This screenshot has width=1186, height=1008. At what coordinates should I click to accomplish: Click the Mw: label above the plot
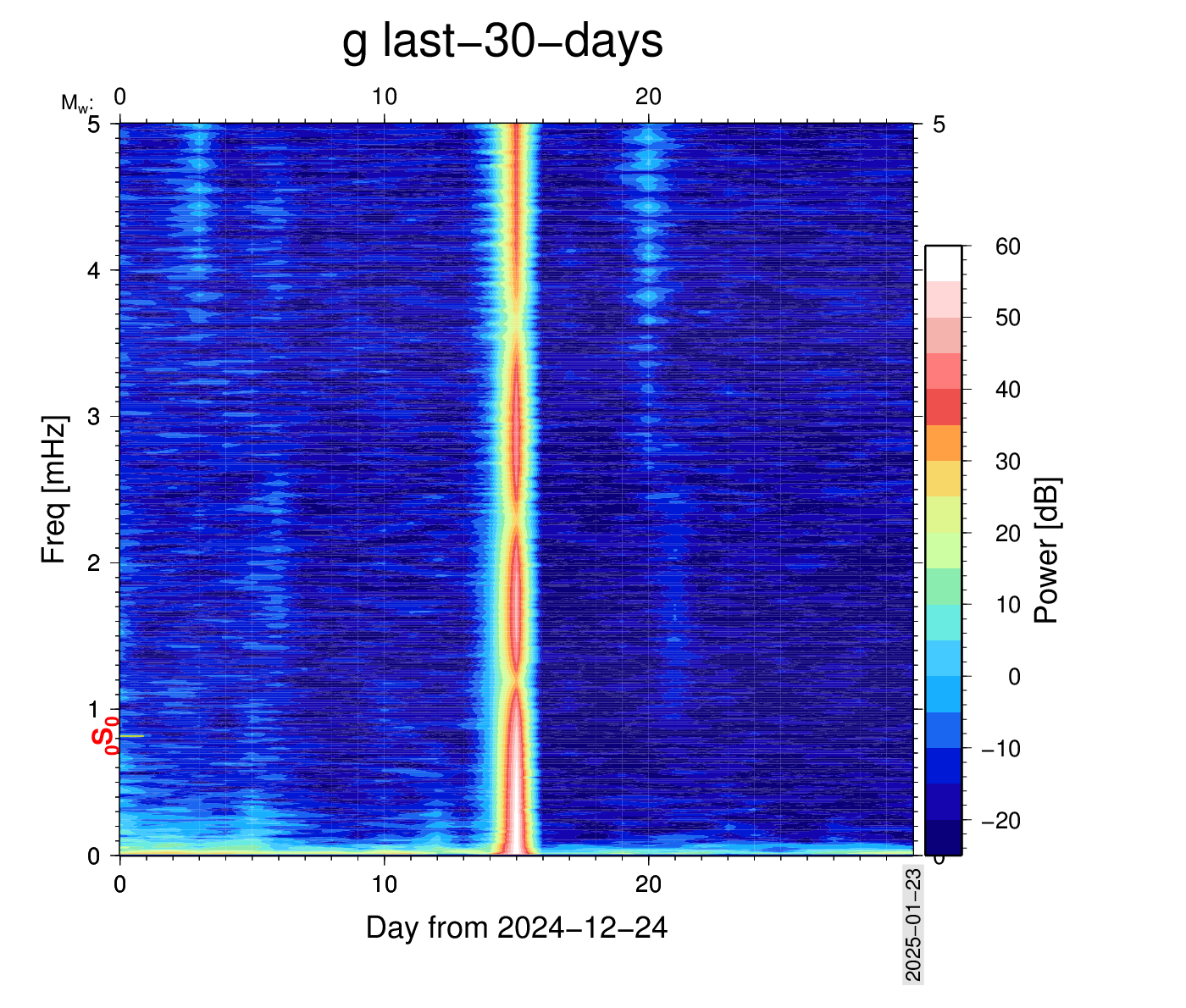[76, 103]
